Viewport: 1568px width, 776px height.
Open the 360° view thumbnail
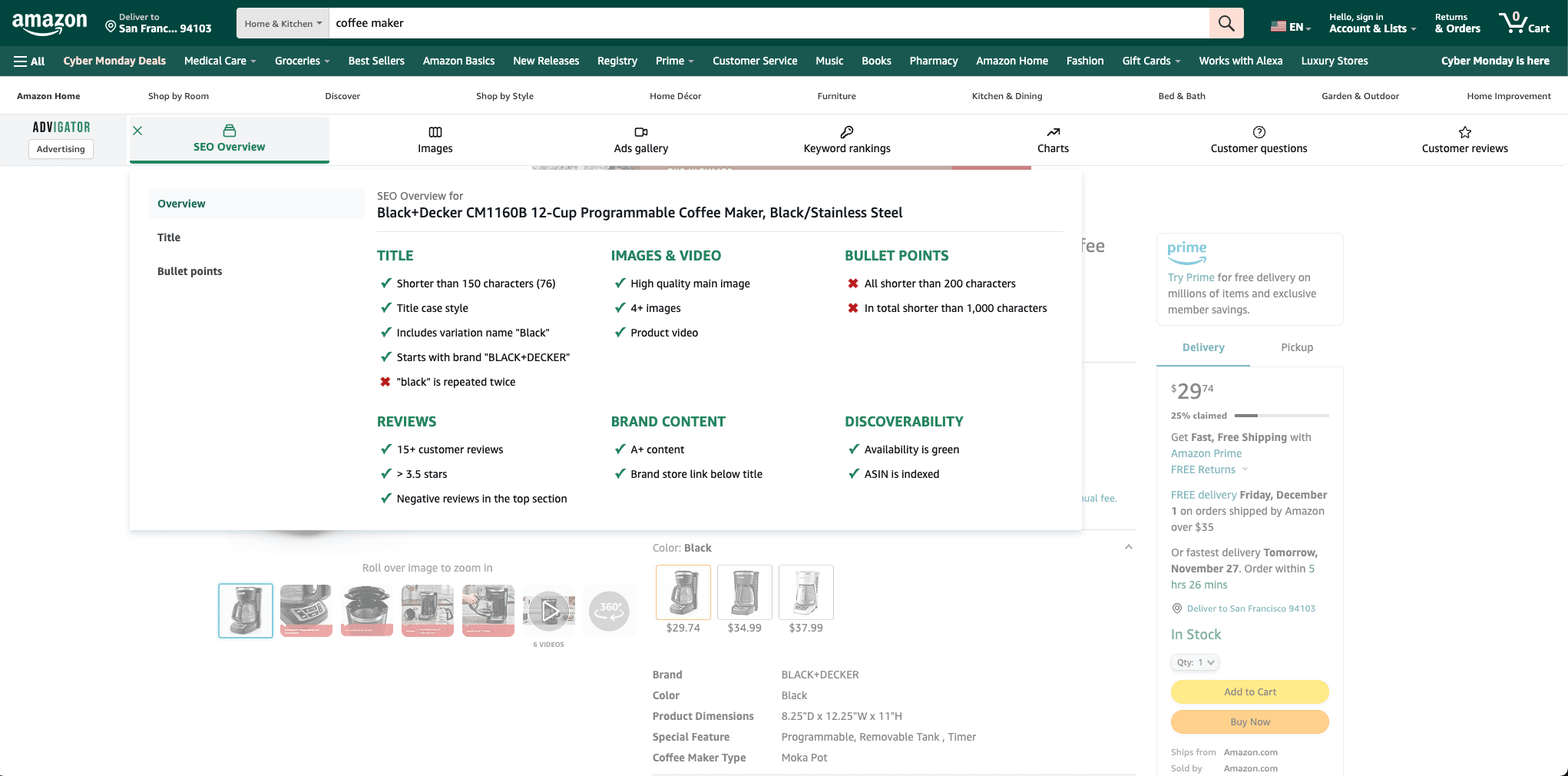click(x=610, y=611)
